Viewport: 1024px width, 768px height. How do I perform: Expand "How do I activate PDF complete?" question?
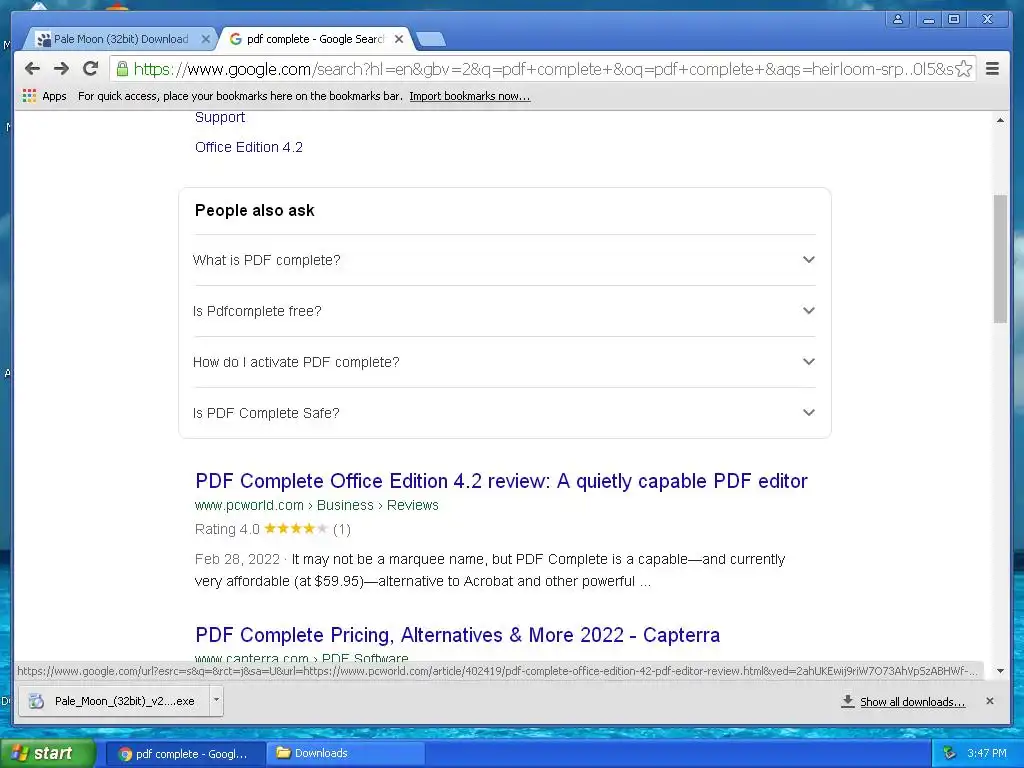[505, 362]
